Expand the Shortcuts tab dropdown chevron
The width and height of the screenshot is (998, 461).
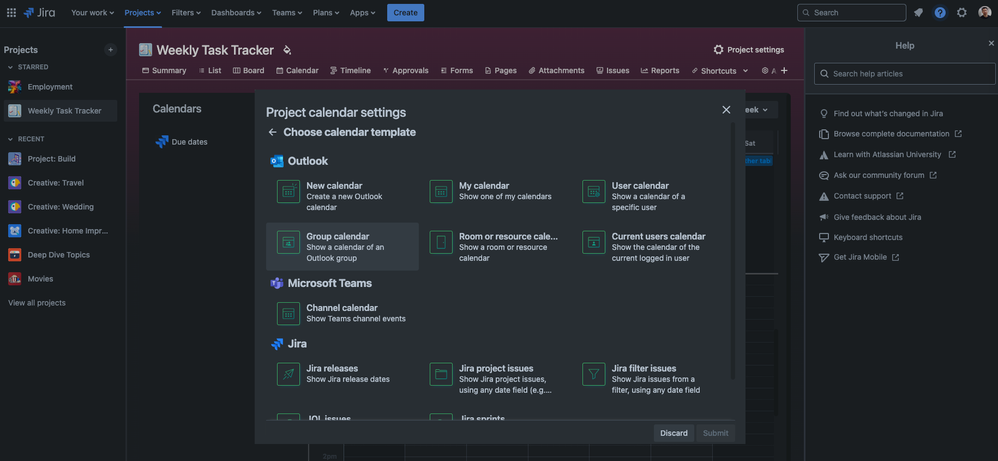click(x=745, y=71)
